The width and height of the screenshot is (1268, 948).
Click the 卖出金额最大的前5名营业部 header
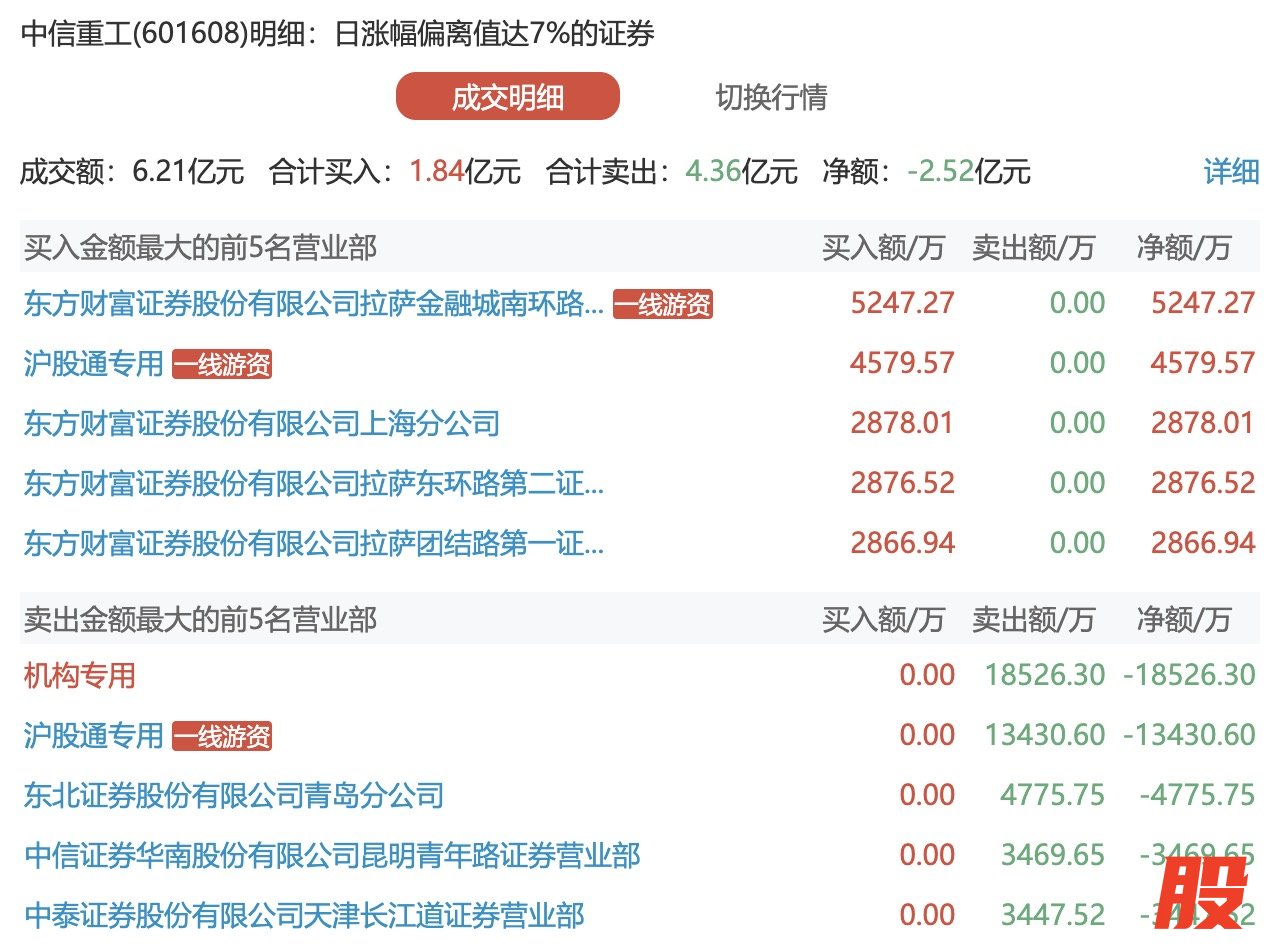pyautogui.click(x=200, y=619)
